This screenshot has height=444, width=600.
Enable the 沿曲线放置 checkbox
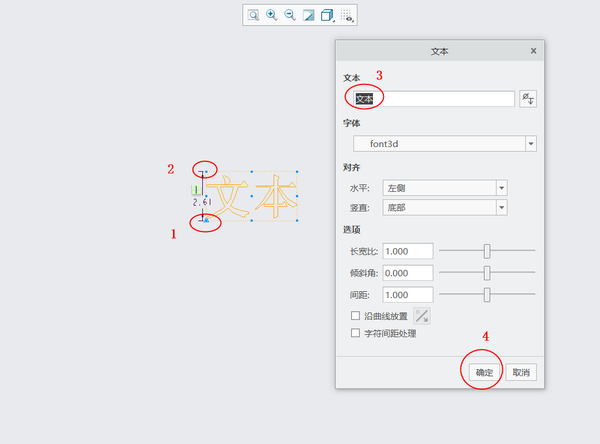355,315
